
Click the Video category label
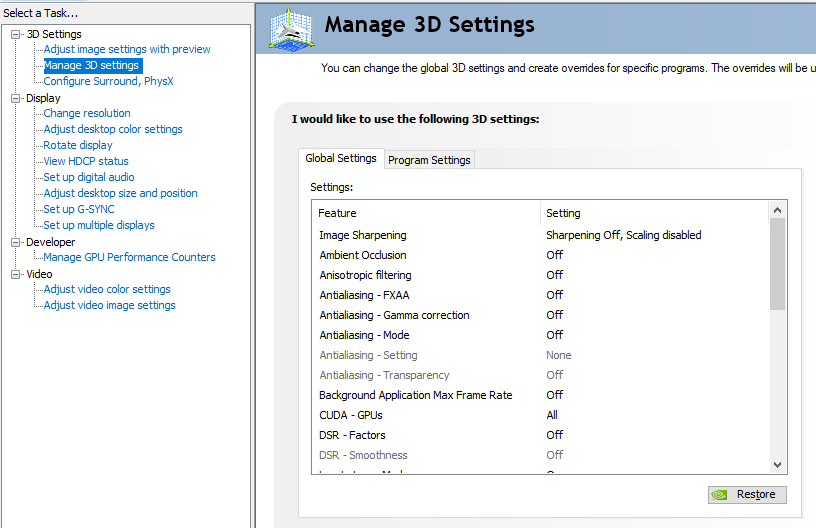click(x=39, y=274)
